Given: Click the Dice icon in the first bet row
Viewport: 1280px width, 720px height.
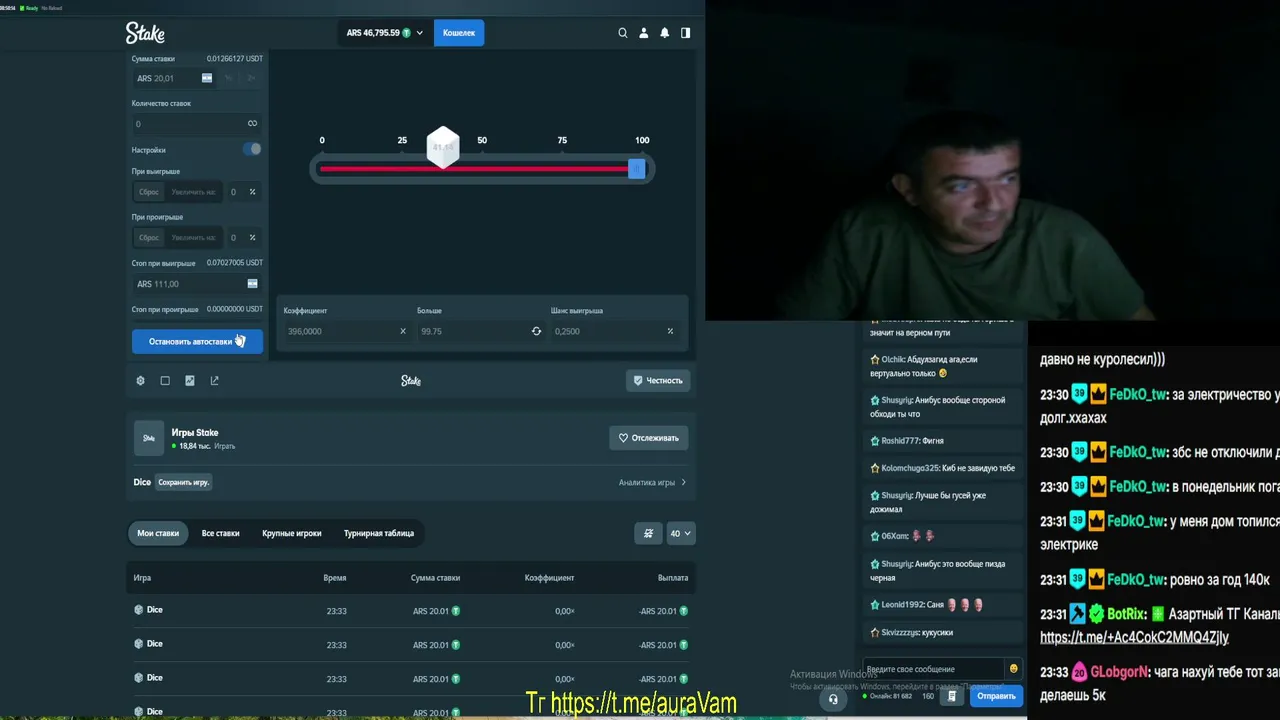Looking at the screenshot, I should click(139, 610).
